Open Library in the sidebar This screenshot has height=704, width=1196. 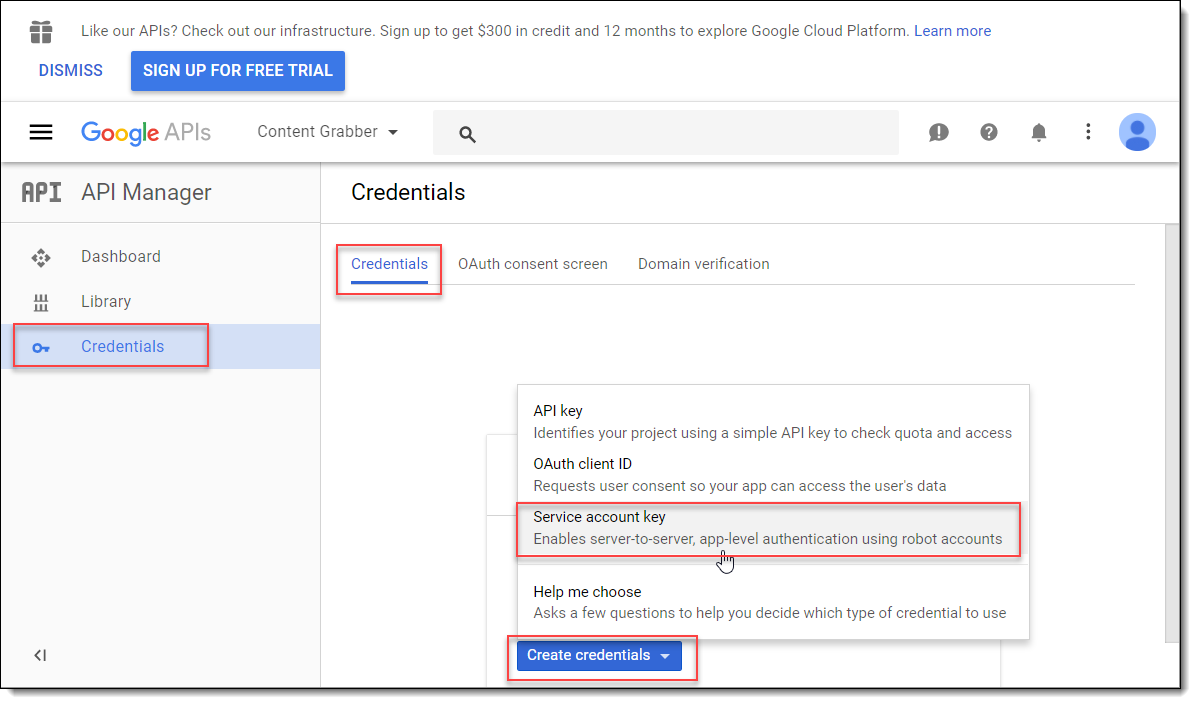tap(160, 302)
